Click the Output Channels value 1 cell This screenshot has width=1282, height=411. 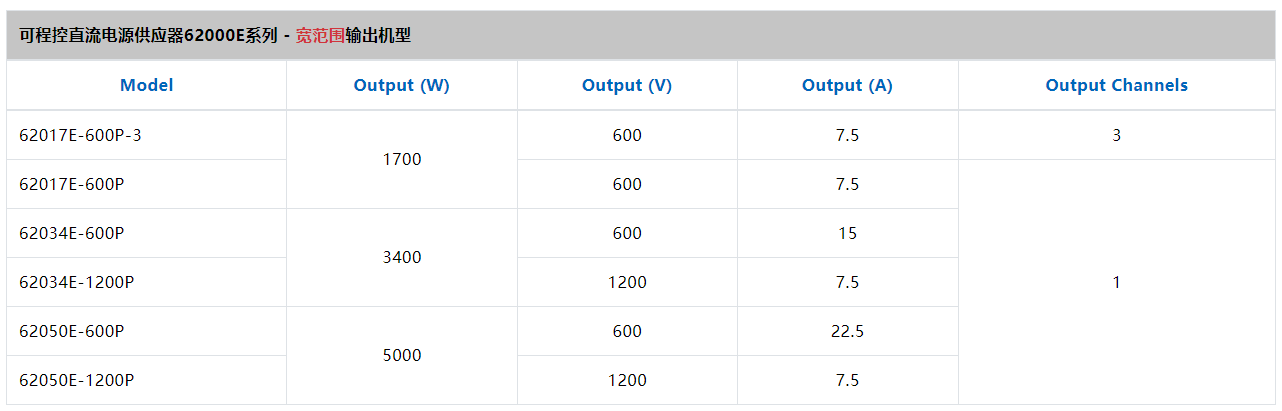[x=1117, y=282]
